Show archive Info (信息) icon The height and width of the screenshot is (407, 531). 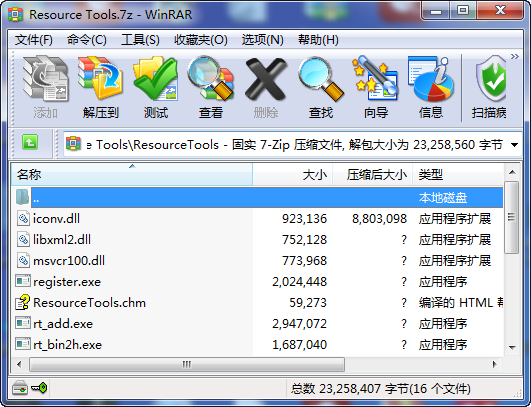(x=431, y=79)
